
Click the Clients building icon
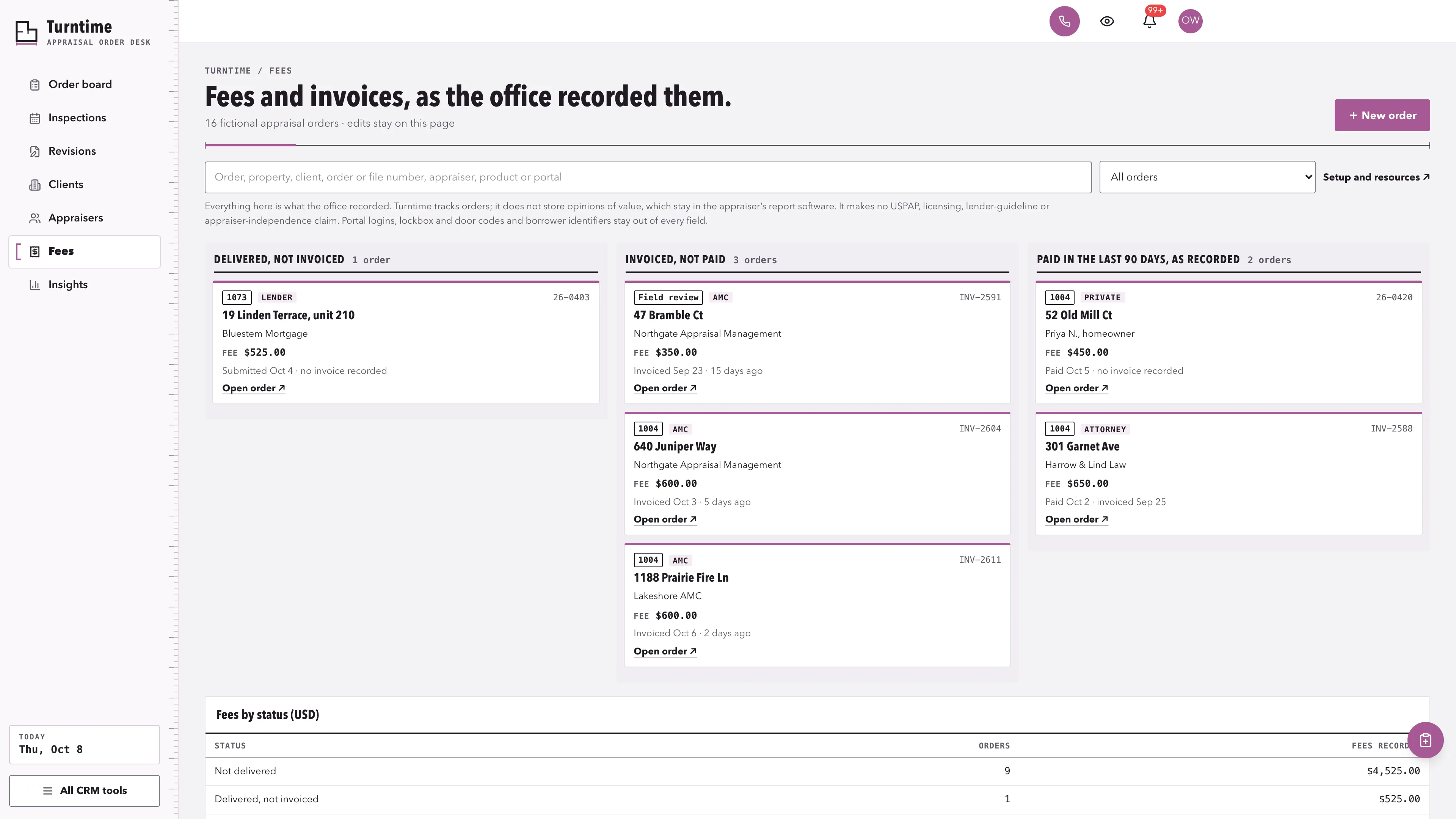click(x=35, y=185)
